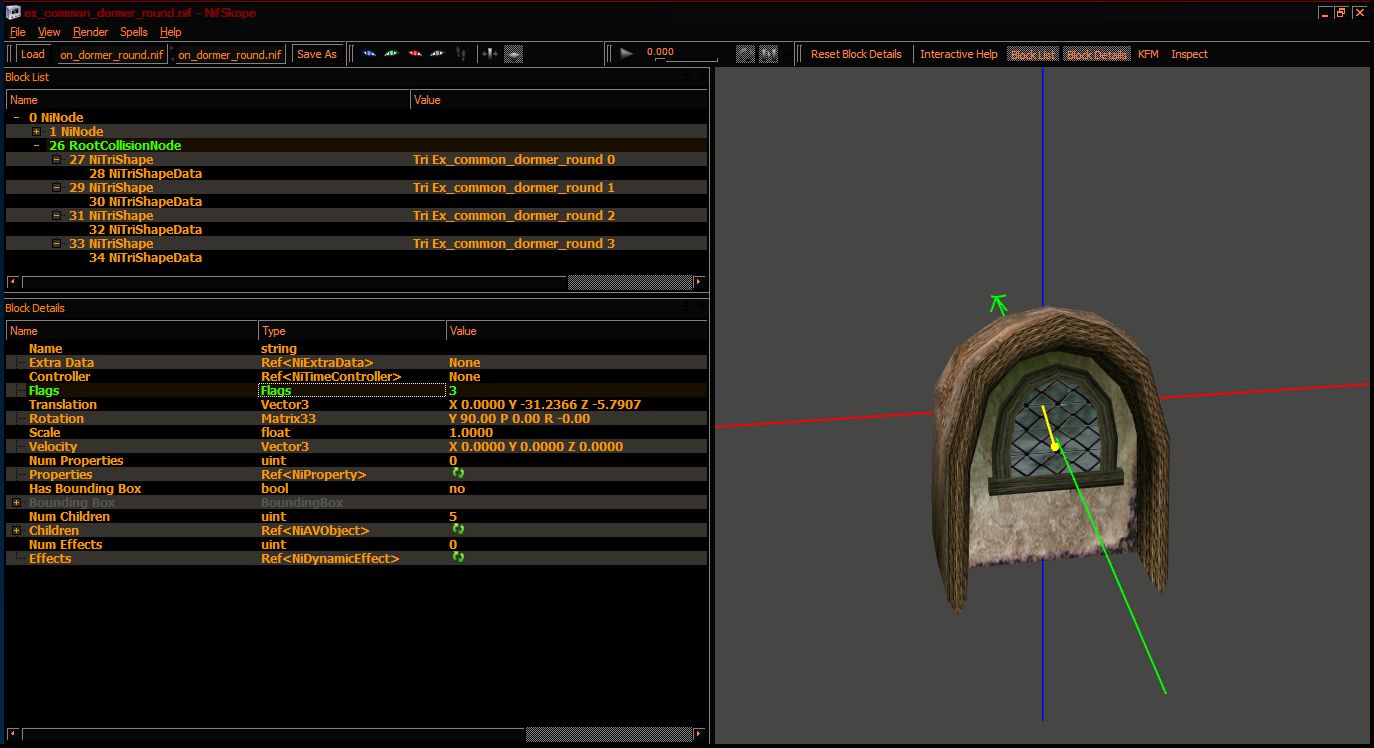Viewport: 1374px width, 748px height.
Task: Click the Extra Data value None
Action: pos(464,363)
